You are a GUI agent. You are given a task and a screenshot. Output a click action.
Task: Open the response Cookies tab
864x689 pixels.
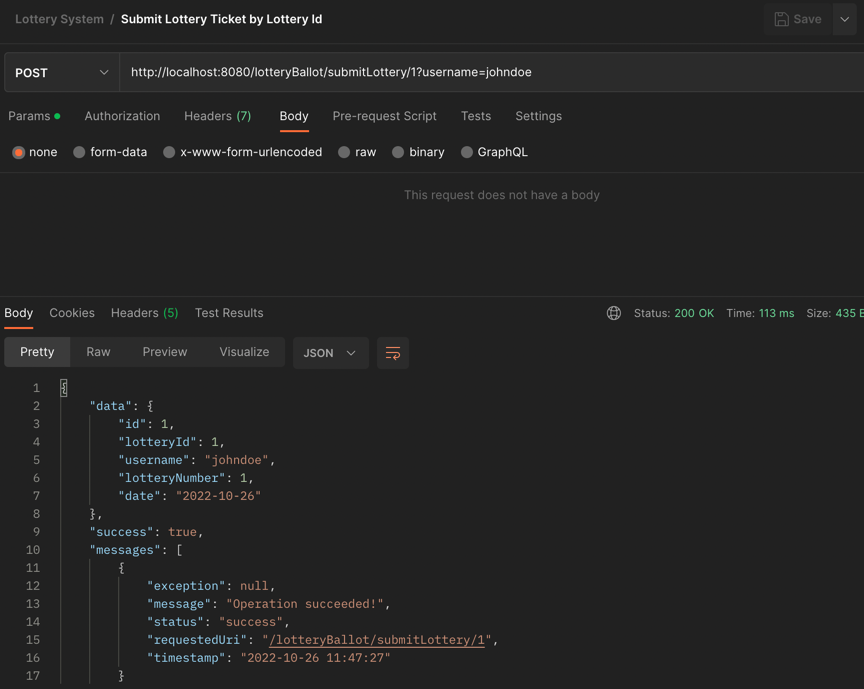click(72, 313)
